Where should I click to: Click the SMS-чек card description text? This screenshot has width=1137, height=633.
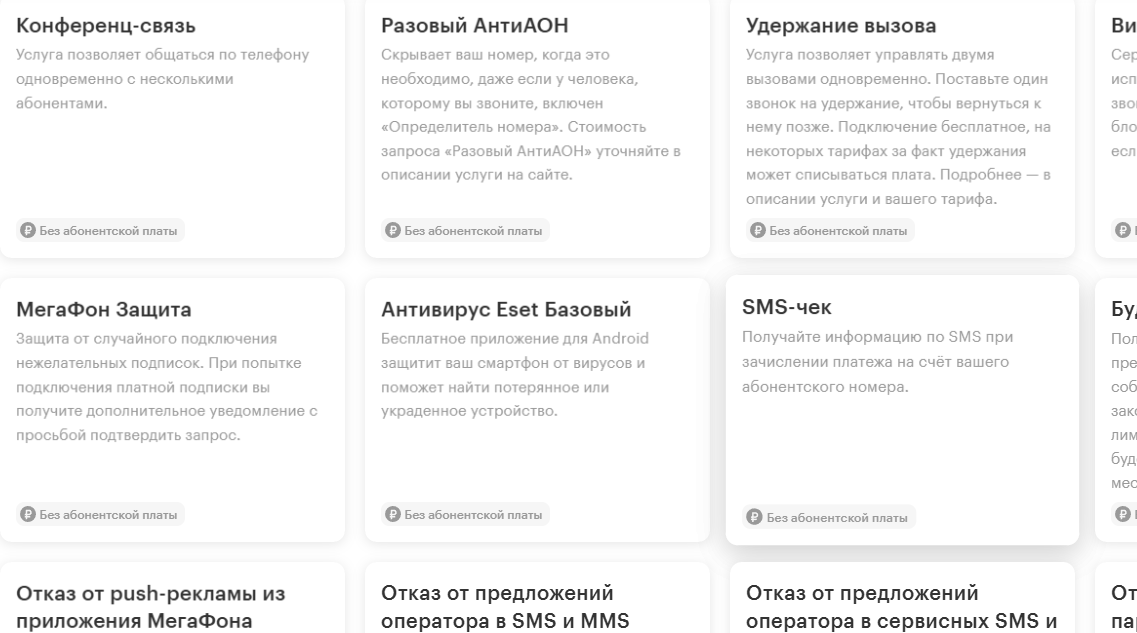tap(875, 360)
